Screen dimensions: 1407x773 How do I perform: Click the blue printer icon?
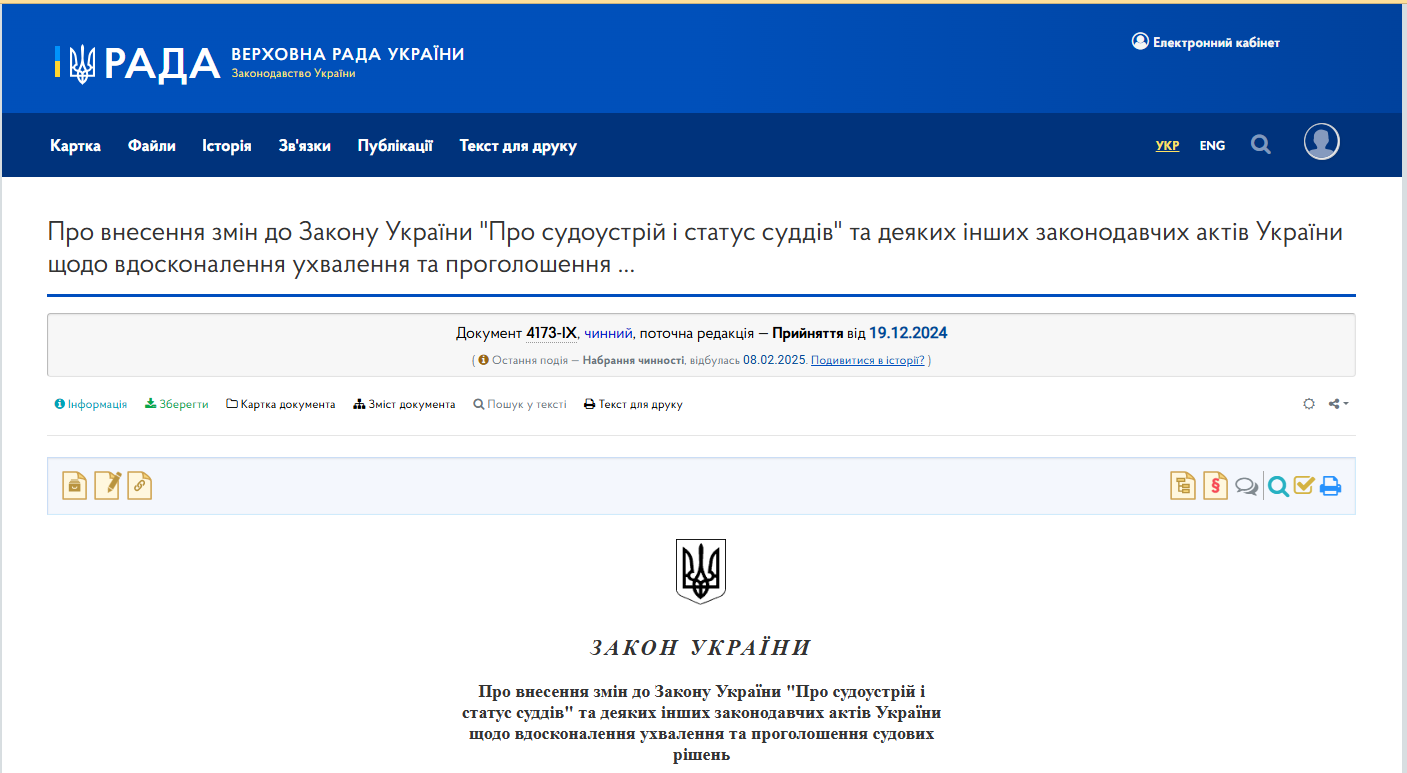click(1331, 485)
